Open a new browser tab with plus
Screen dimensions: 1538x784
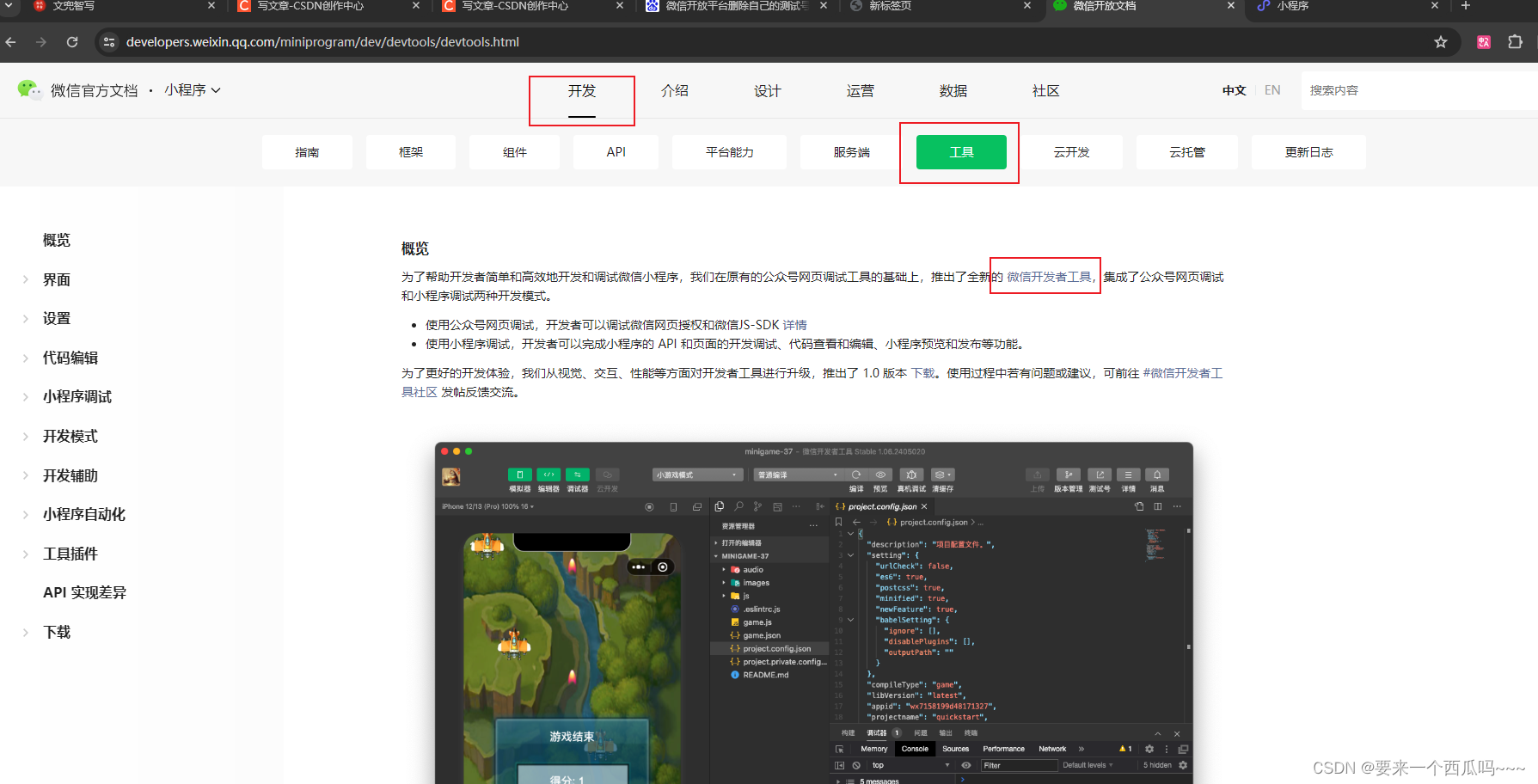(x=1466, y=6)
